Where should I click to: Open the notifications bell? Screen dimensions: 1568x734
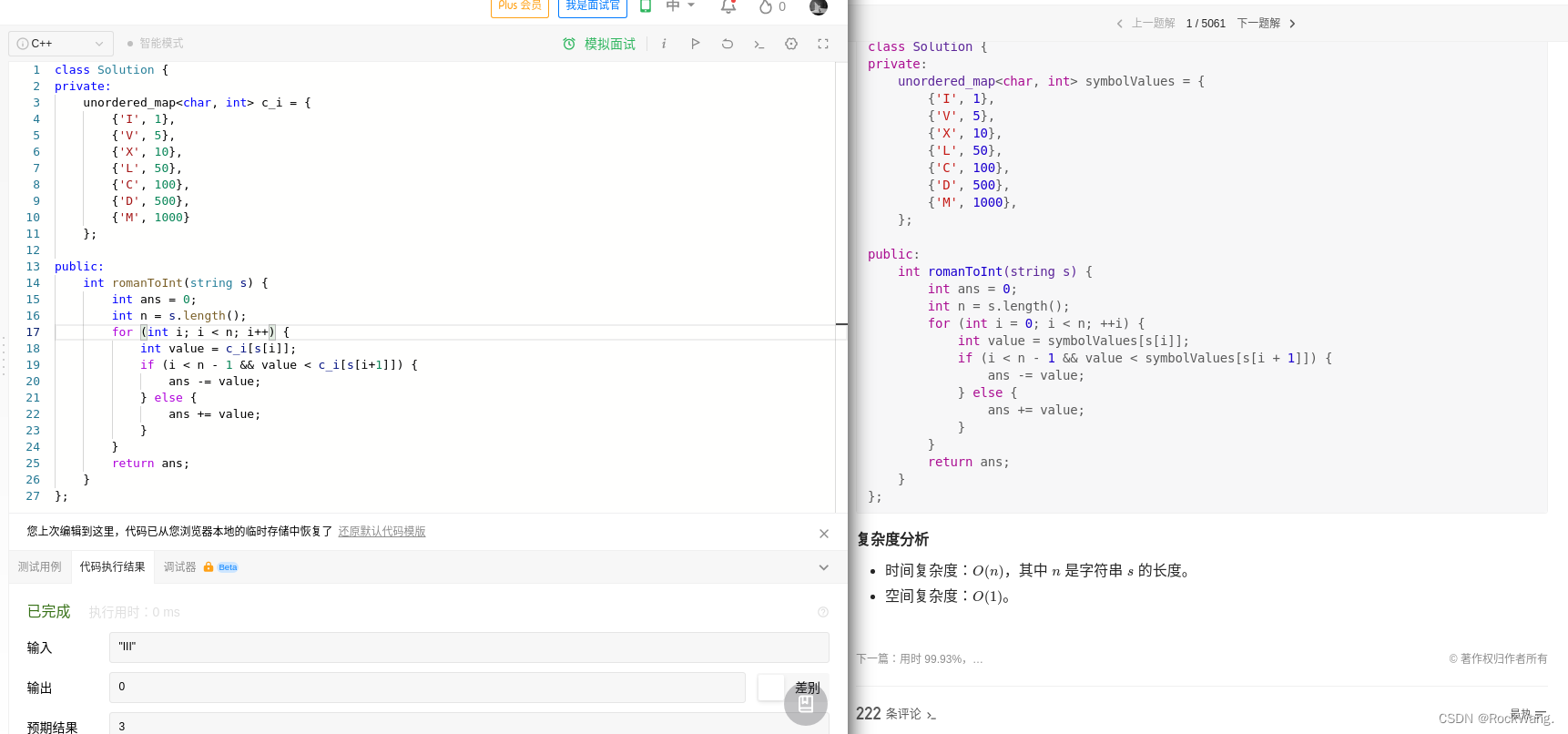pos(728,6)
